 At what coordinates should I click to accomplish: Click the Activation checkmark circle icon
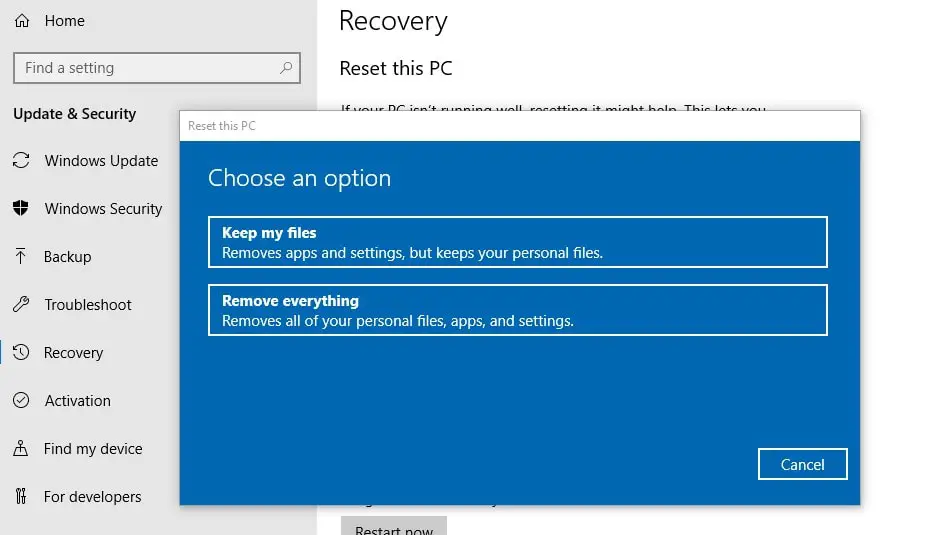[21, 401]
